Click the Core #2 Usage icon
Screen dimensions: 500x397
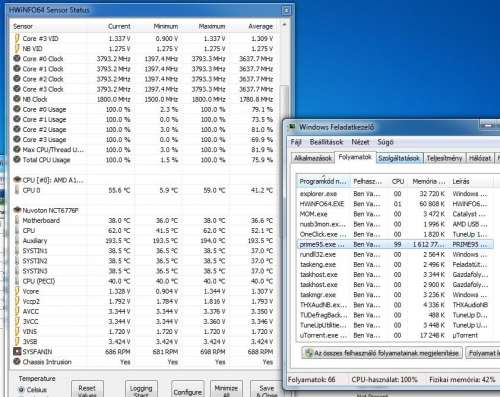pyautogui.click(x=17, y=129)
